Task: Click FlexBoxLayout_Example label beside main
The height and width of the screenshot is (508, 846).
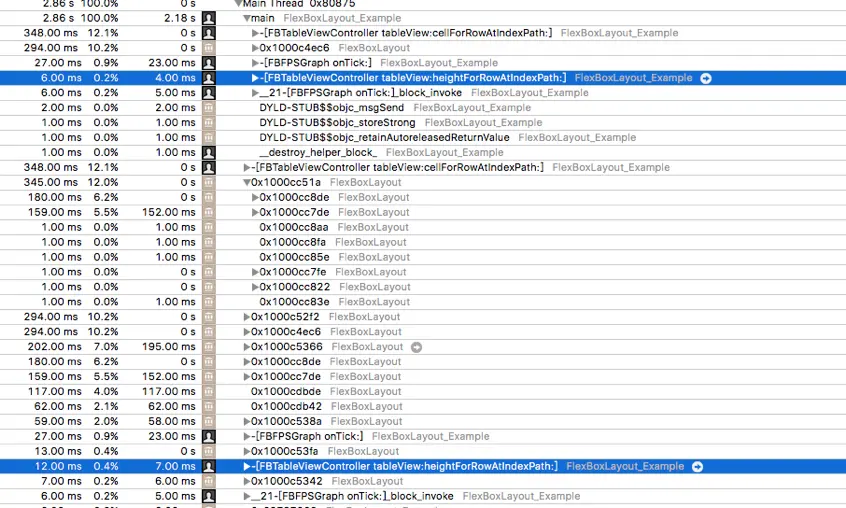Action: click(x=342, y=18)
